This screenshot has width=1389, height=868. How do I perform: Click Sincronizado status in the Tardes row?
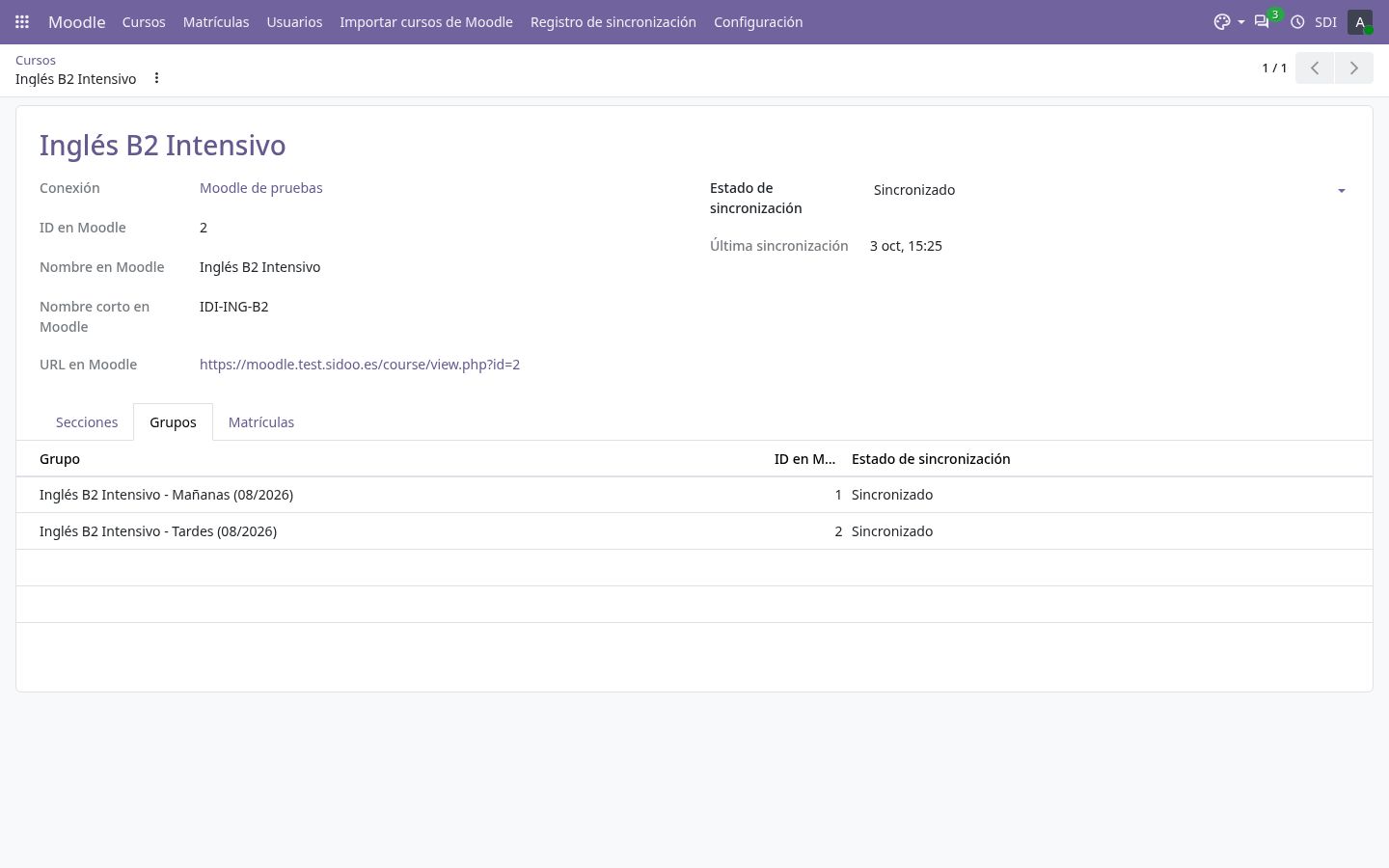point(892,531)
